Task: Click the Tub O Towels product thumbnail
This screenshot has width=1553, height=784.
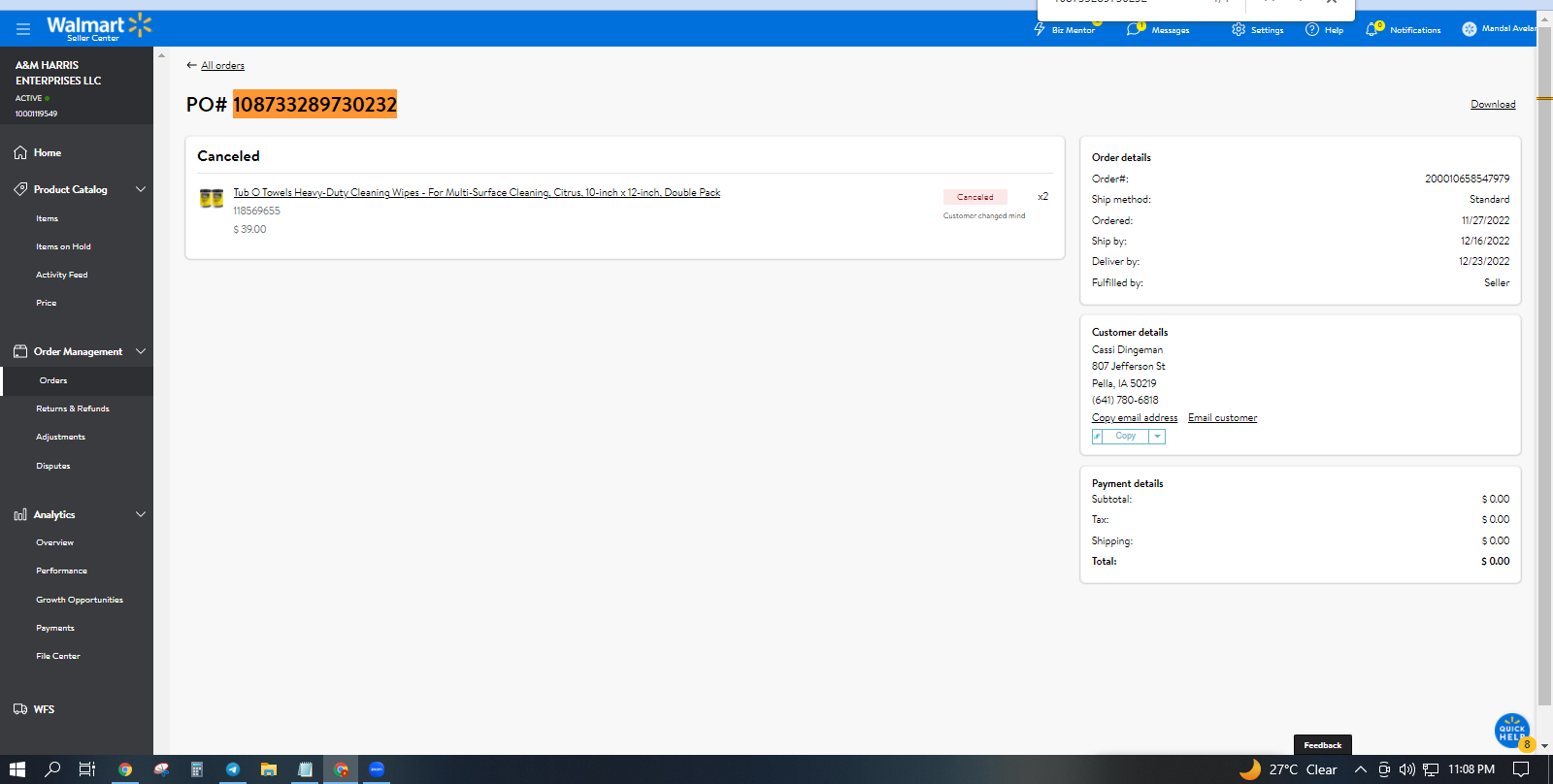Action: click(x=212, y=198)
